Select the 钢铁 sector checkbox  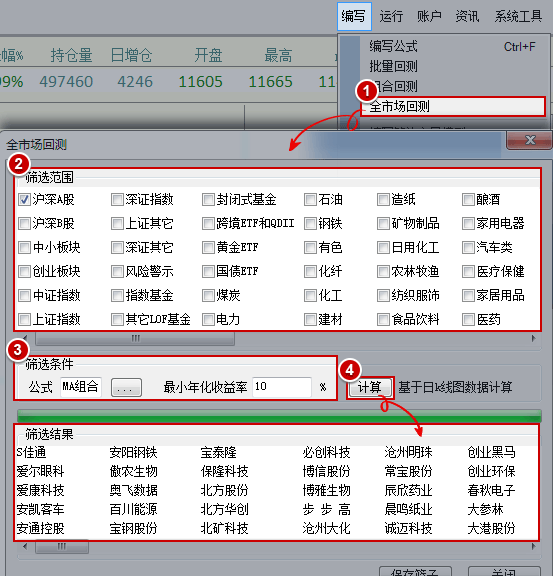click(310, 223)
